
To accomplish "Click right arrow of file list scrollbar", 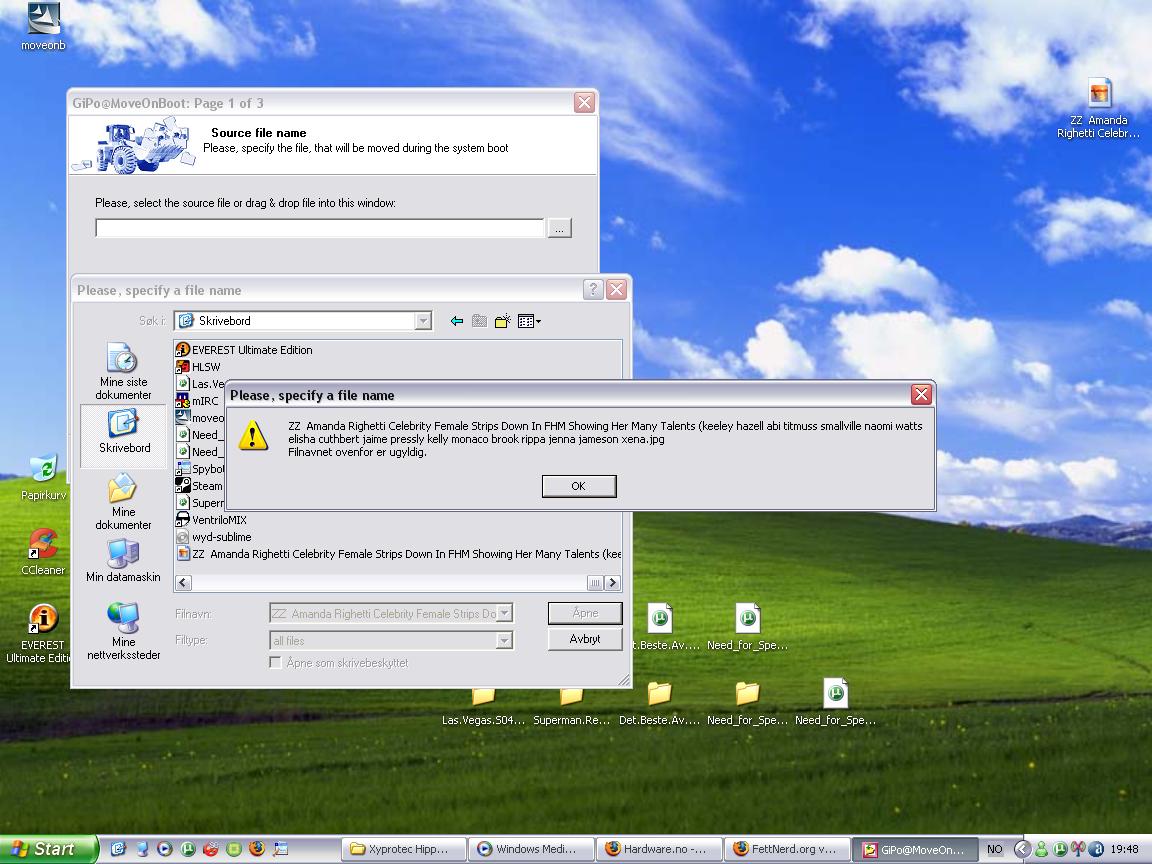I will pyautogui.click(x=612, y=583).
